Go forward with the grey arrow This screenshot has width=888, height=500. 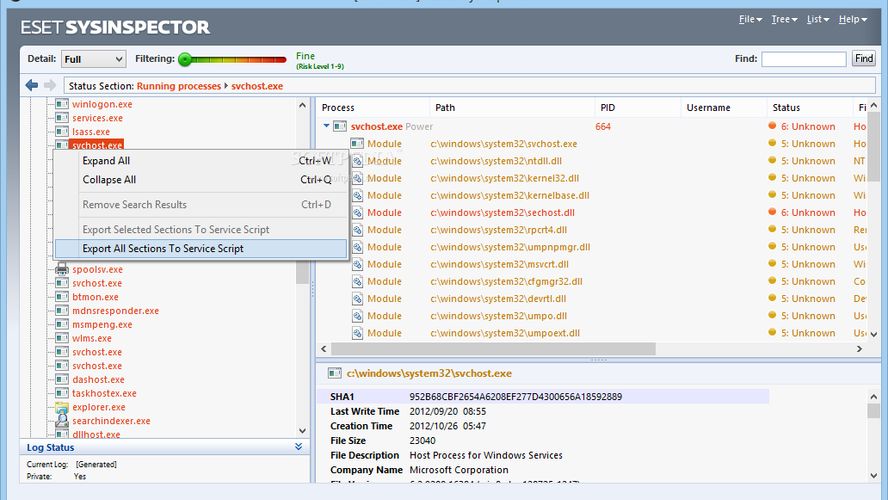click(x=50, y=86)
